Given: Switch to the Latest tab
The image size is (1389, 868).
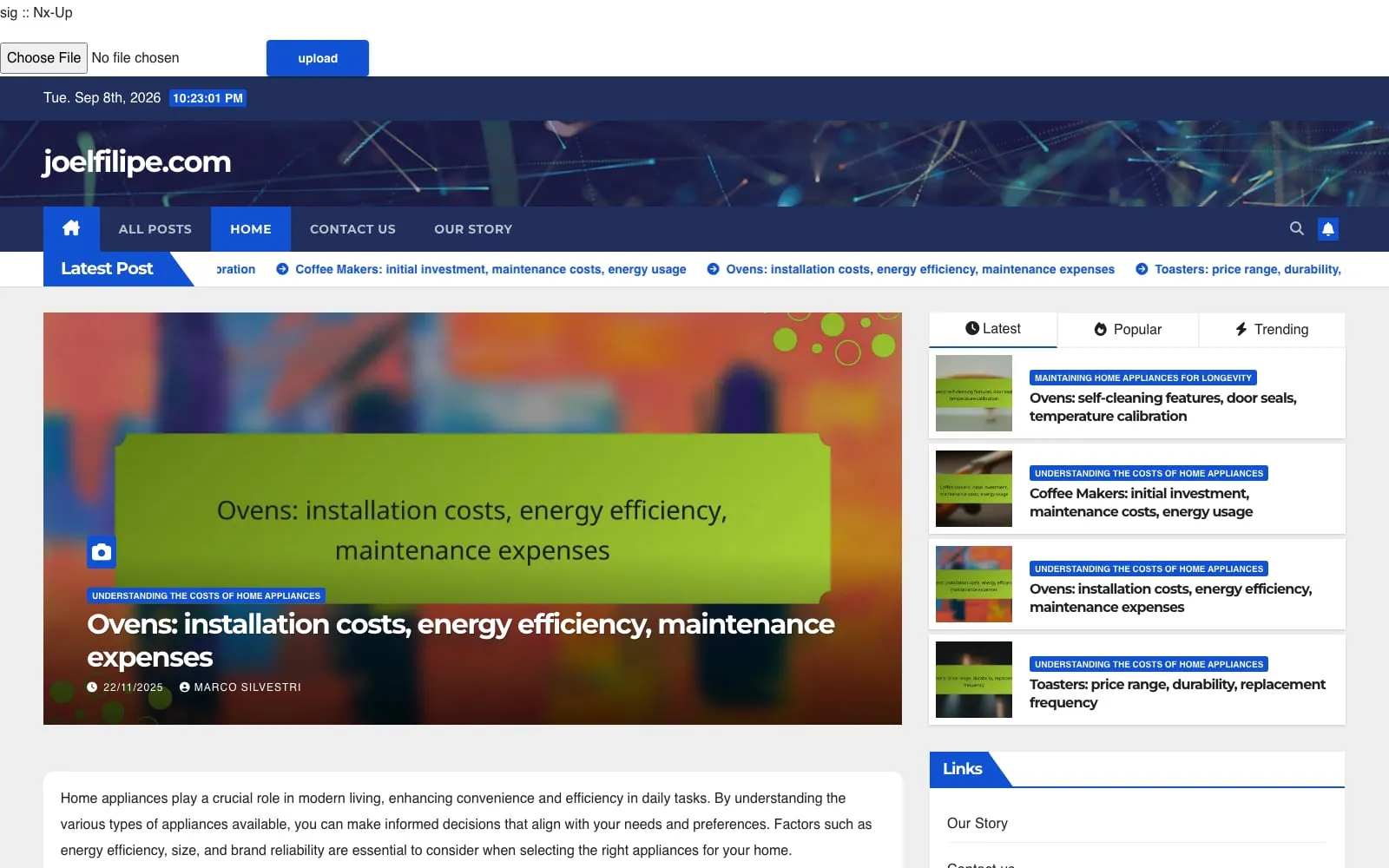Looking at the screenshot, I should pyautogui.click(x=993, y=329).
